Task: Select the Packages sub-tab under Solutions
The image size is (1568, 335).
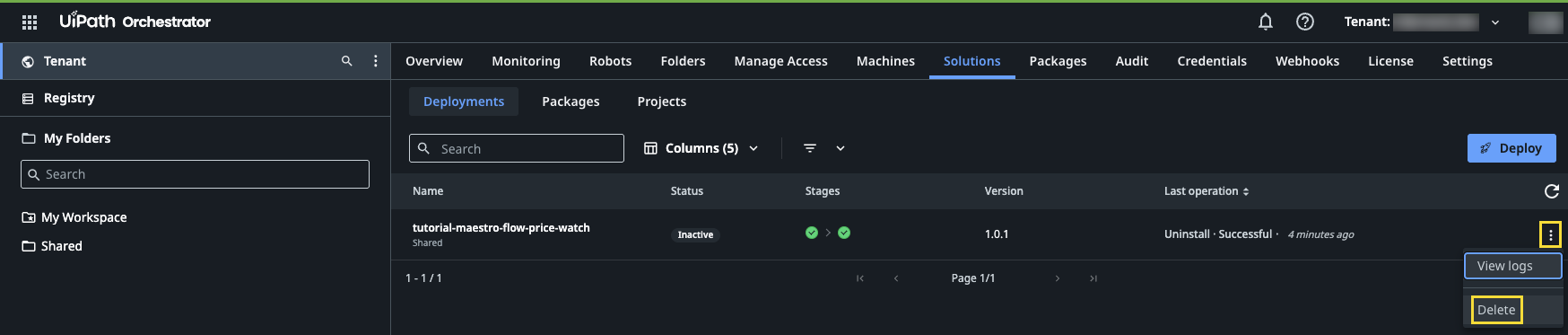Action: 571,101
